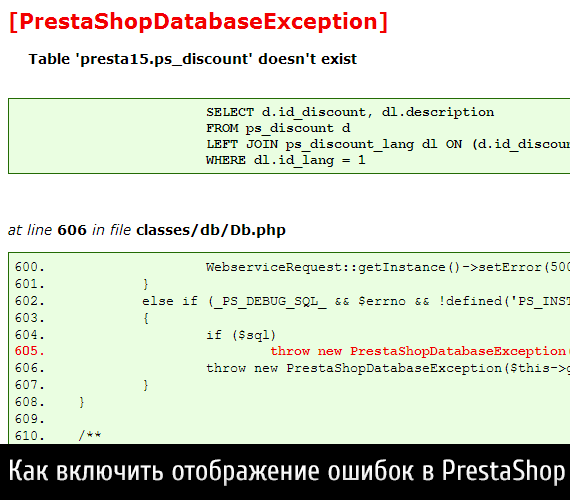Viewport: 570px width, 500px height.
Task: Click the SELECT d.id_discount, dl.description line
Action: pos(350,112)
